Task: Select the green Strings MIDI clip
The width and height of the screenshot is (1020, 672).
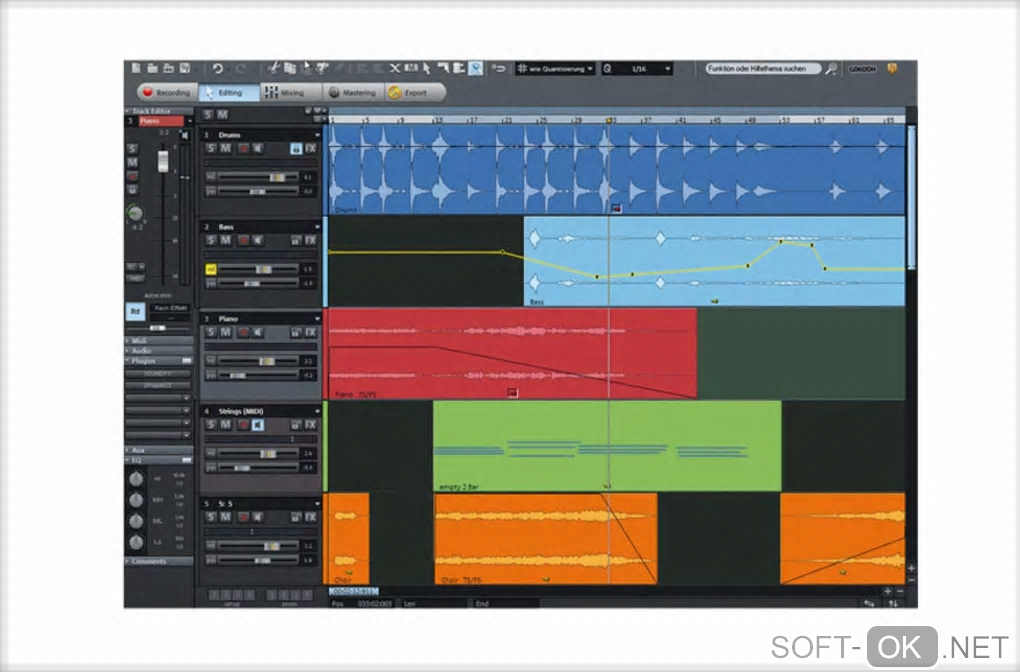Action: click(x=607, y=446)
